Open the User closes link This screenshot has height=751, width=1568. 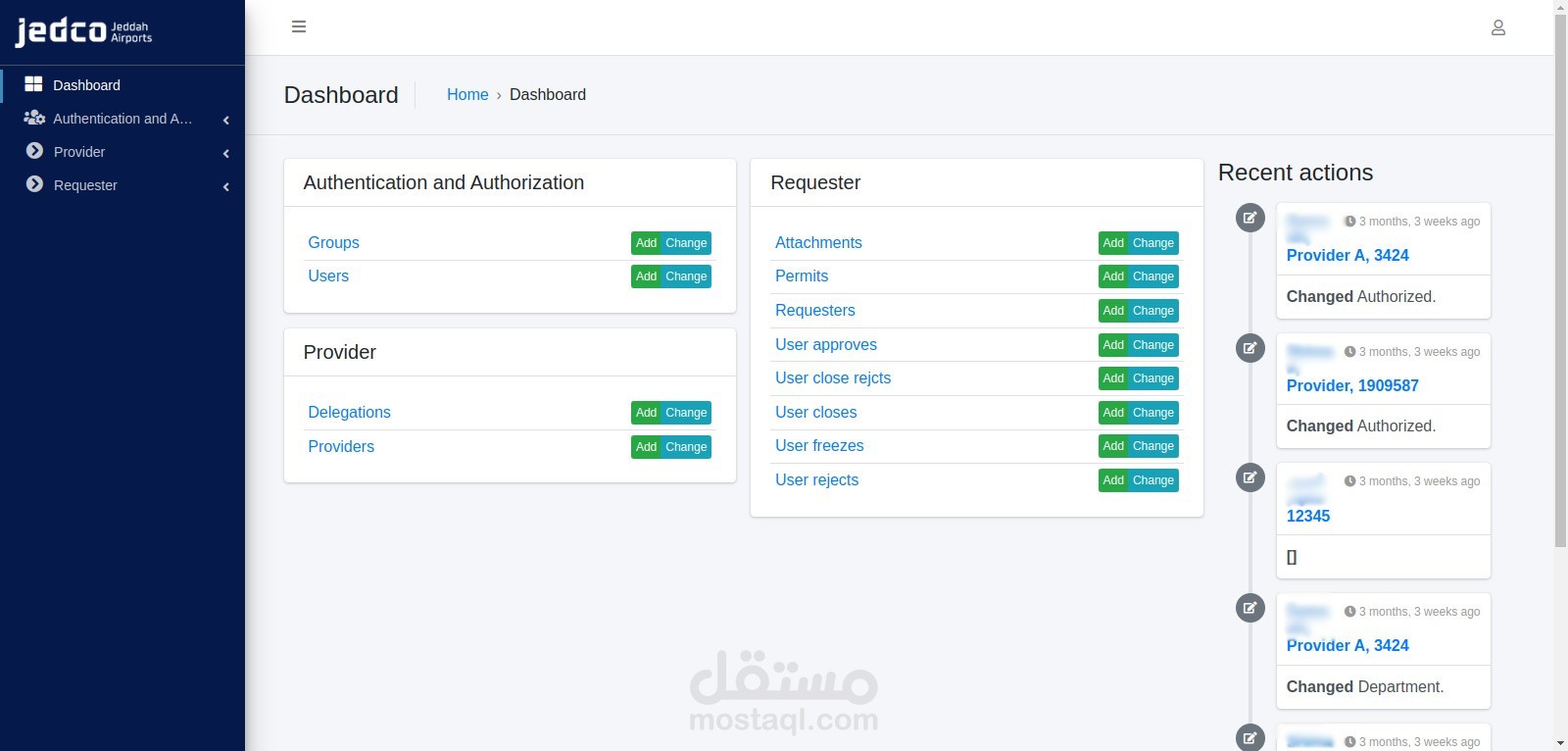[x=815, y=412]
